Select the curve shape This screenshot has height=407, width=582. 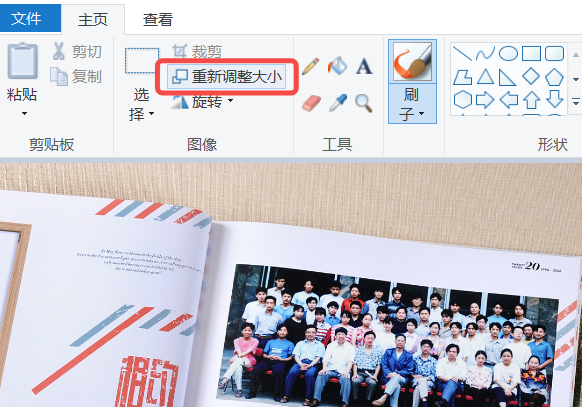click(485, 53)
